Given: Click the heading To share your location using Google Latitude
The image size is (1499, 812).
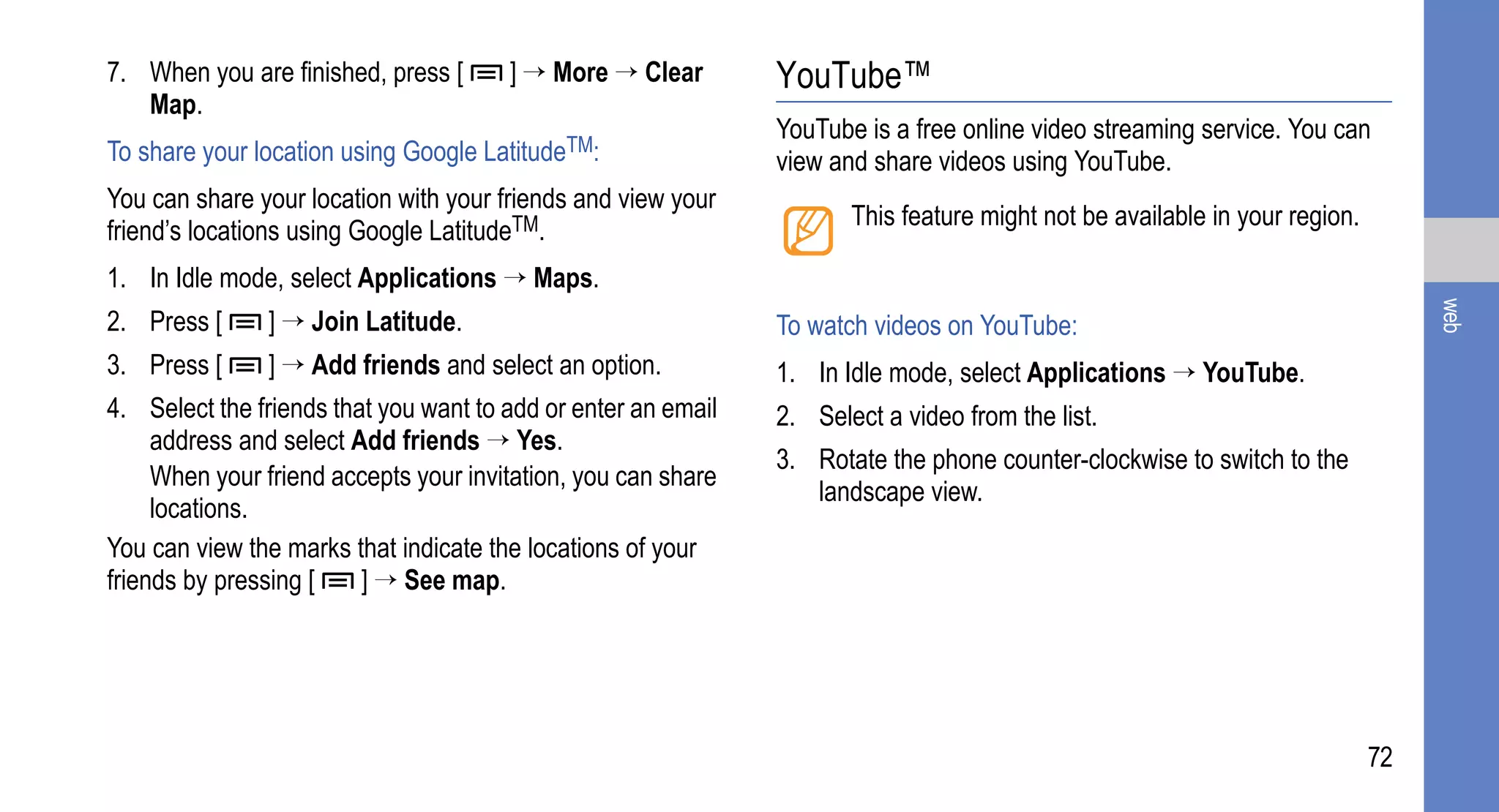Looking at the screenshot, I should [x=353, y=151].
